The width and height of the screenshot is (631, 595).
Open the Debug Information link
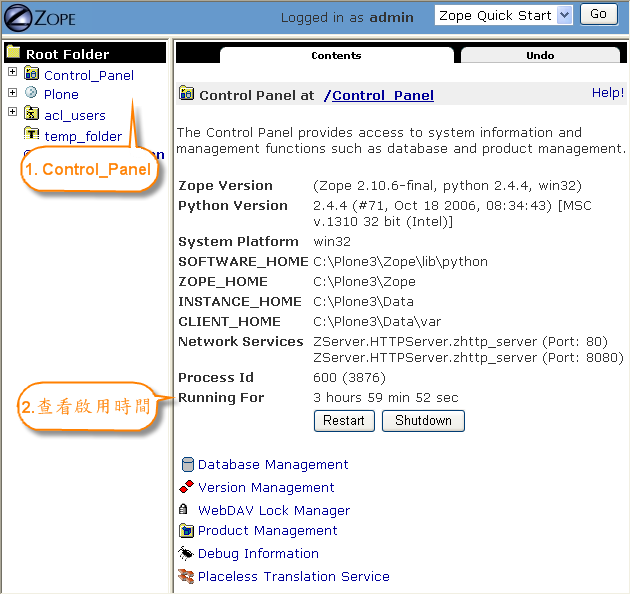[x=258, y=554]
